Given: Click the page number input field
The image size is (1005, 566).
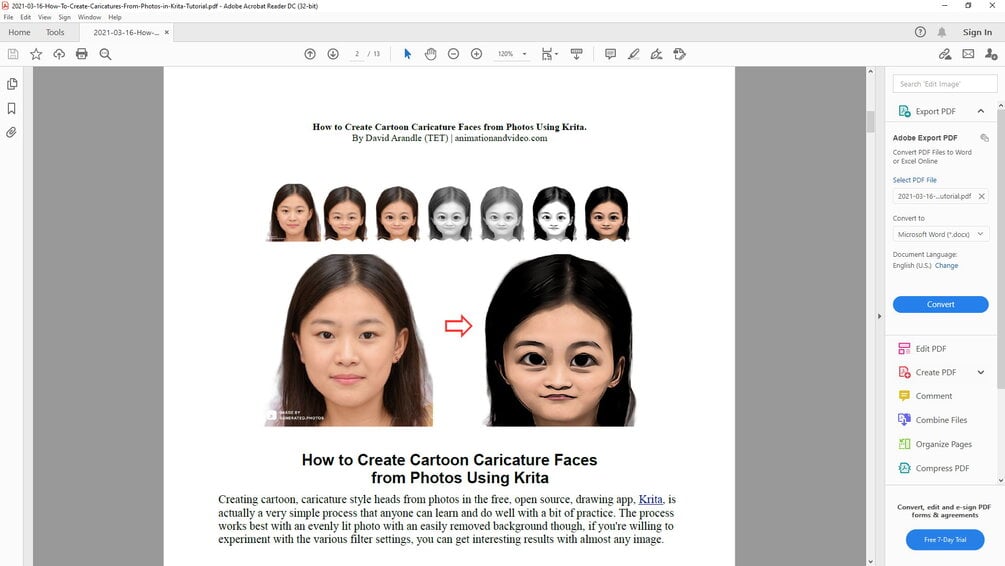Looking at the screenshot, I should click(357, 54).
